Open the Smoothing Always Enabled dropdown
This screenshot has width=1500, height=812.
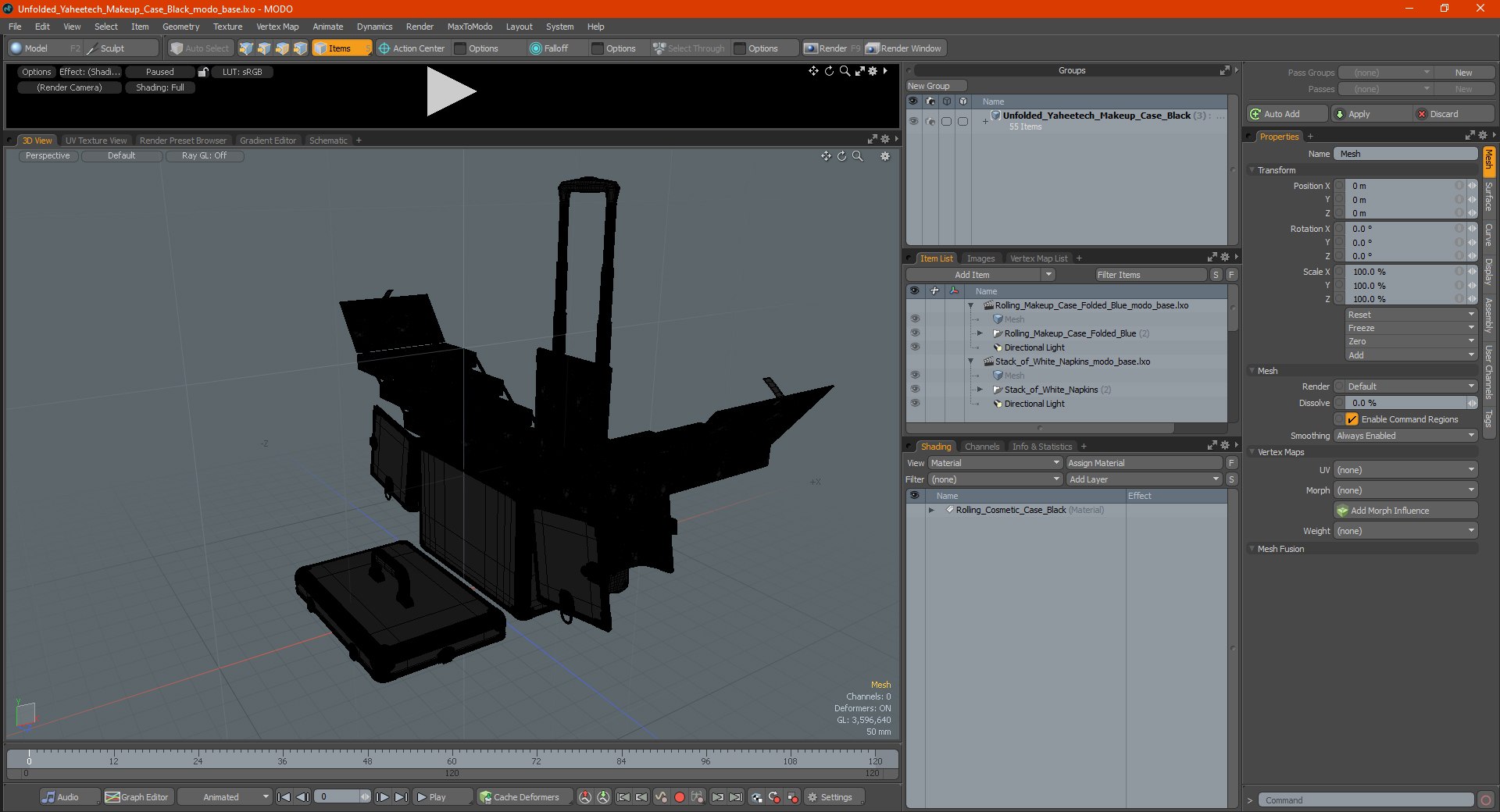pyautogui.click(x=1405, y=436)
